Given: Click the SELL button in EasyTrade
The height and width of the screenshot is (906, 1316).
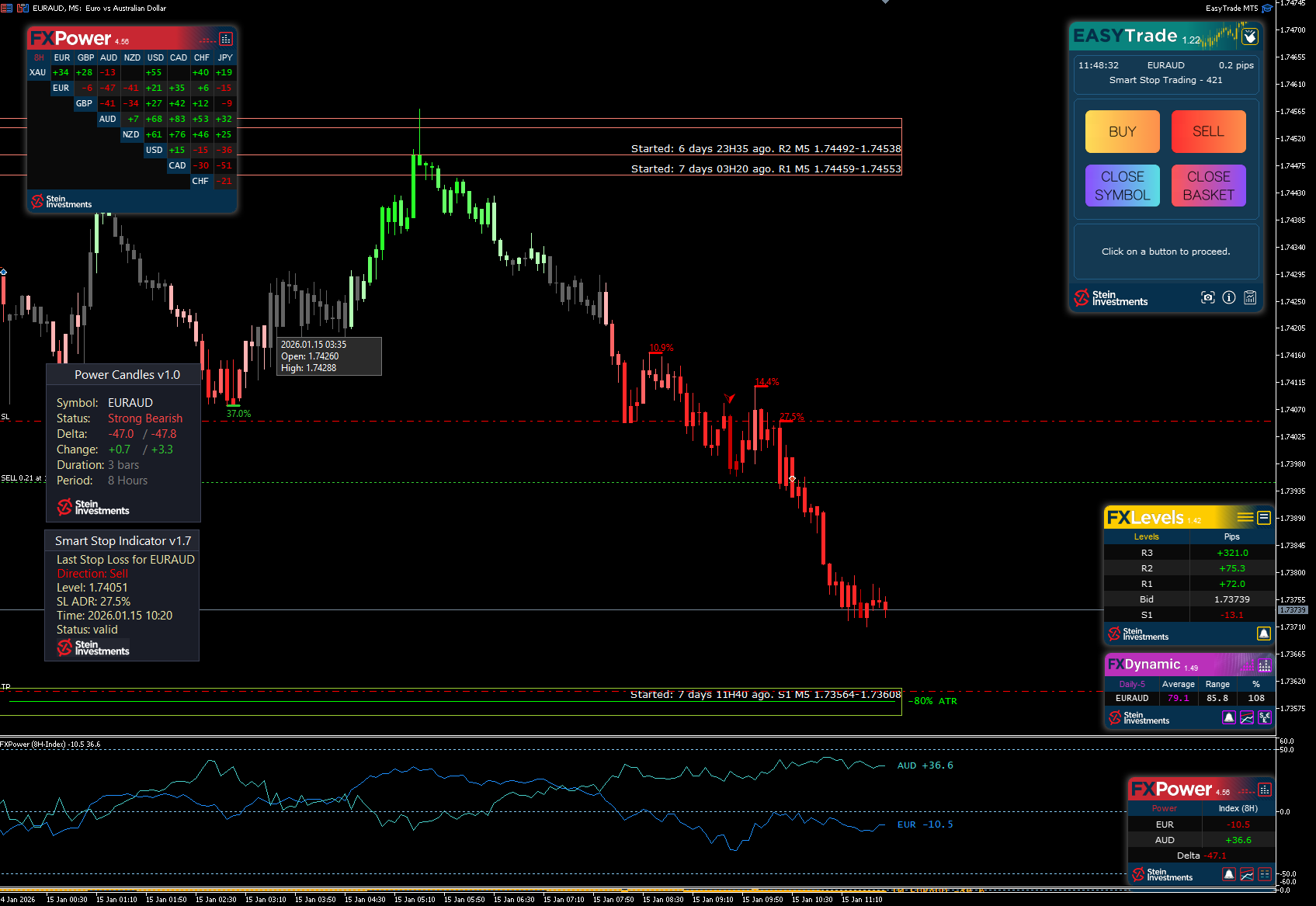Looking at the screenshot, I should point(1208,131).
